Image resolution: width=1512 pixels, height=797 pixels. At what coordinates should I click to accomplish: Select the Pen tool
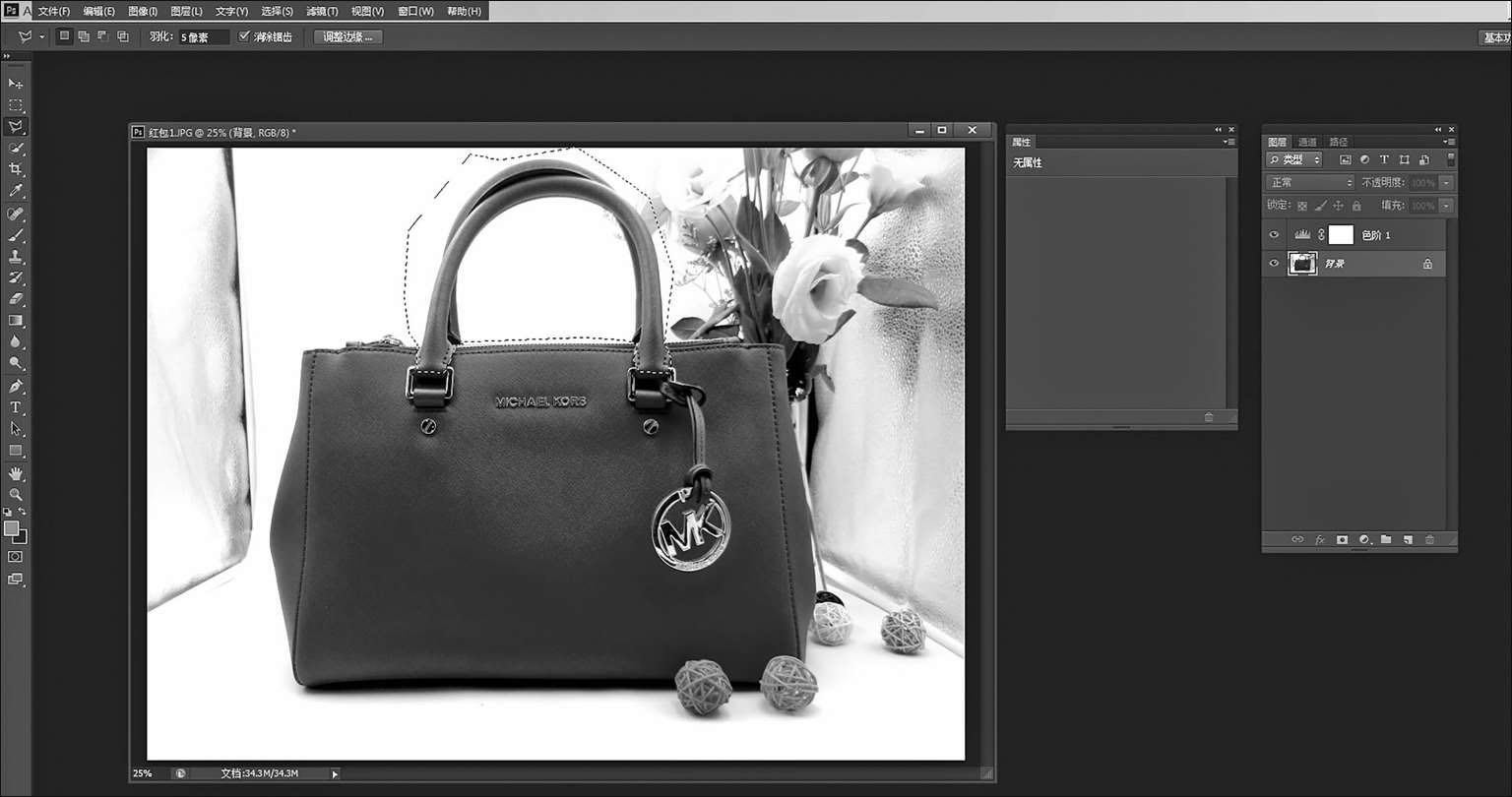tap(16, 387)
